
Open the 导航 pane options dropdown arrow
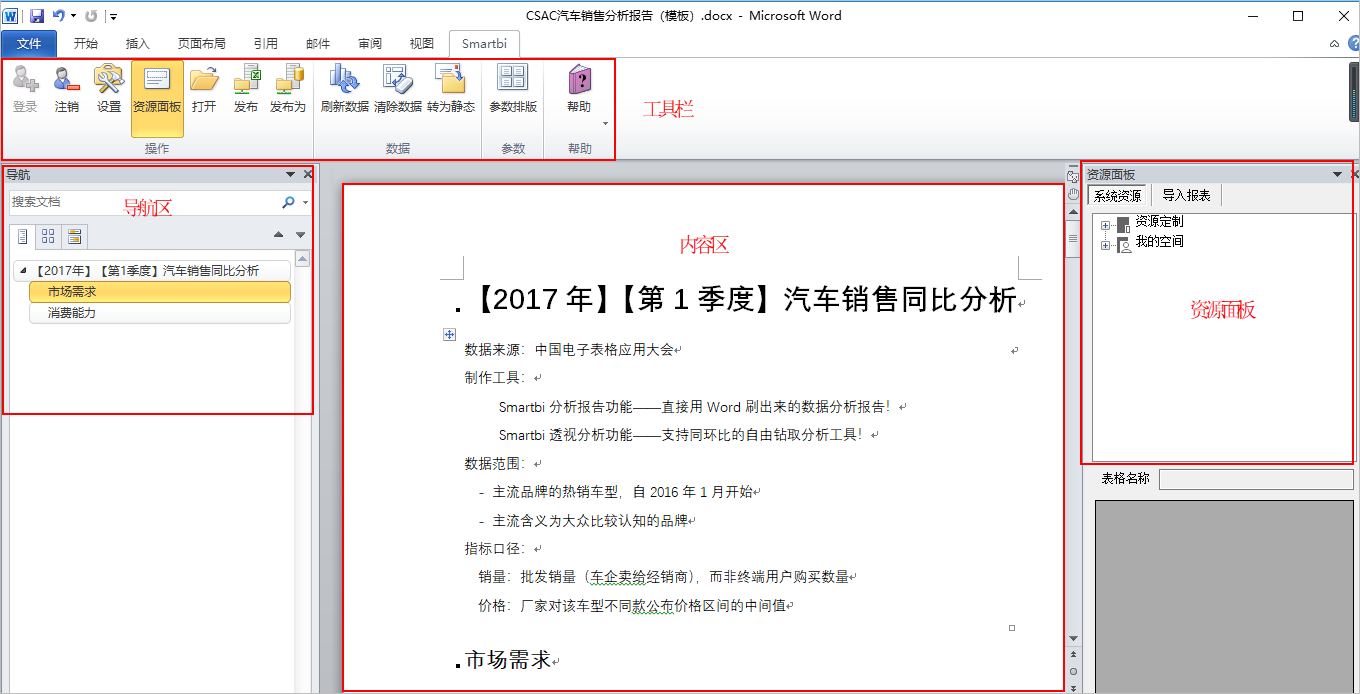coord(290,175)
